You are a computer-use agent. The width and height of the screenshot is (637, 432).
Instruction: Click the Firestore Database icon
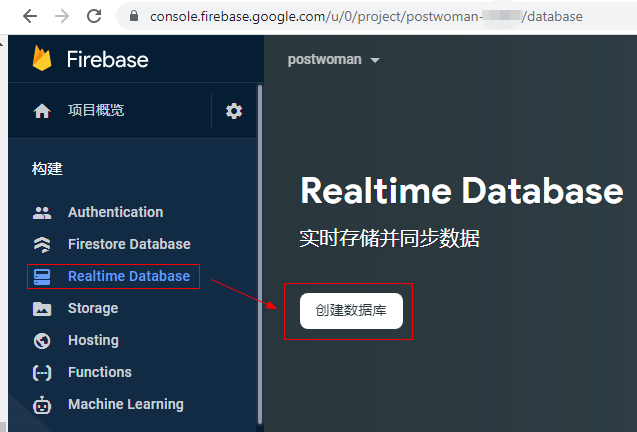pyautogui.click(x=42, y=244)
